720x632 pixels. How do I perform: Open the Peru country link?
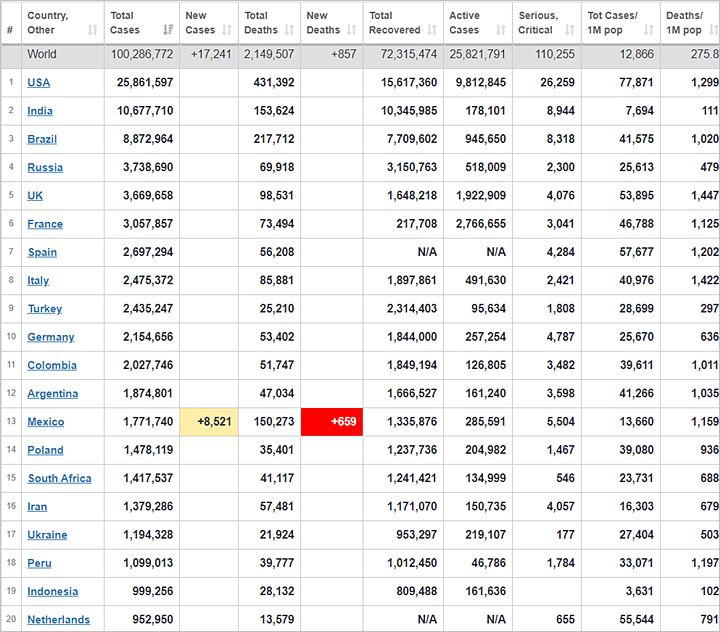[39, 564]
